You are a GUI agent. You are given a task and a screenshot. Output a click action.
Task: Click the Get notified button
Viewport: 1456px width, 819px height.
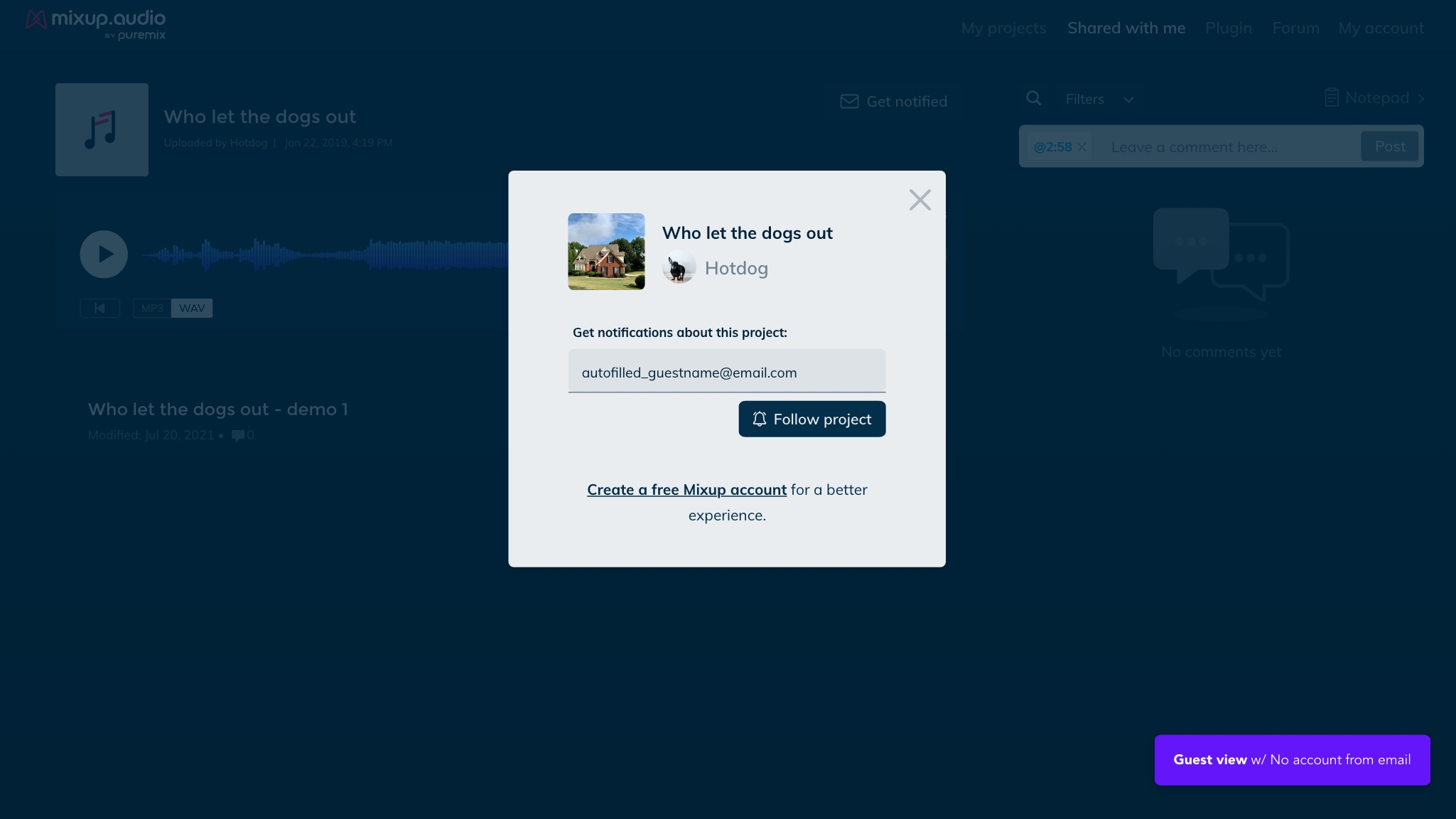894,102
